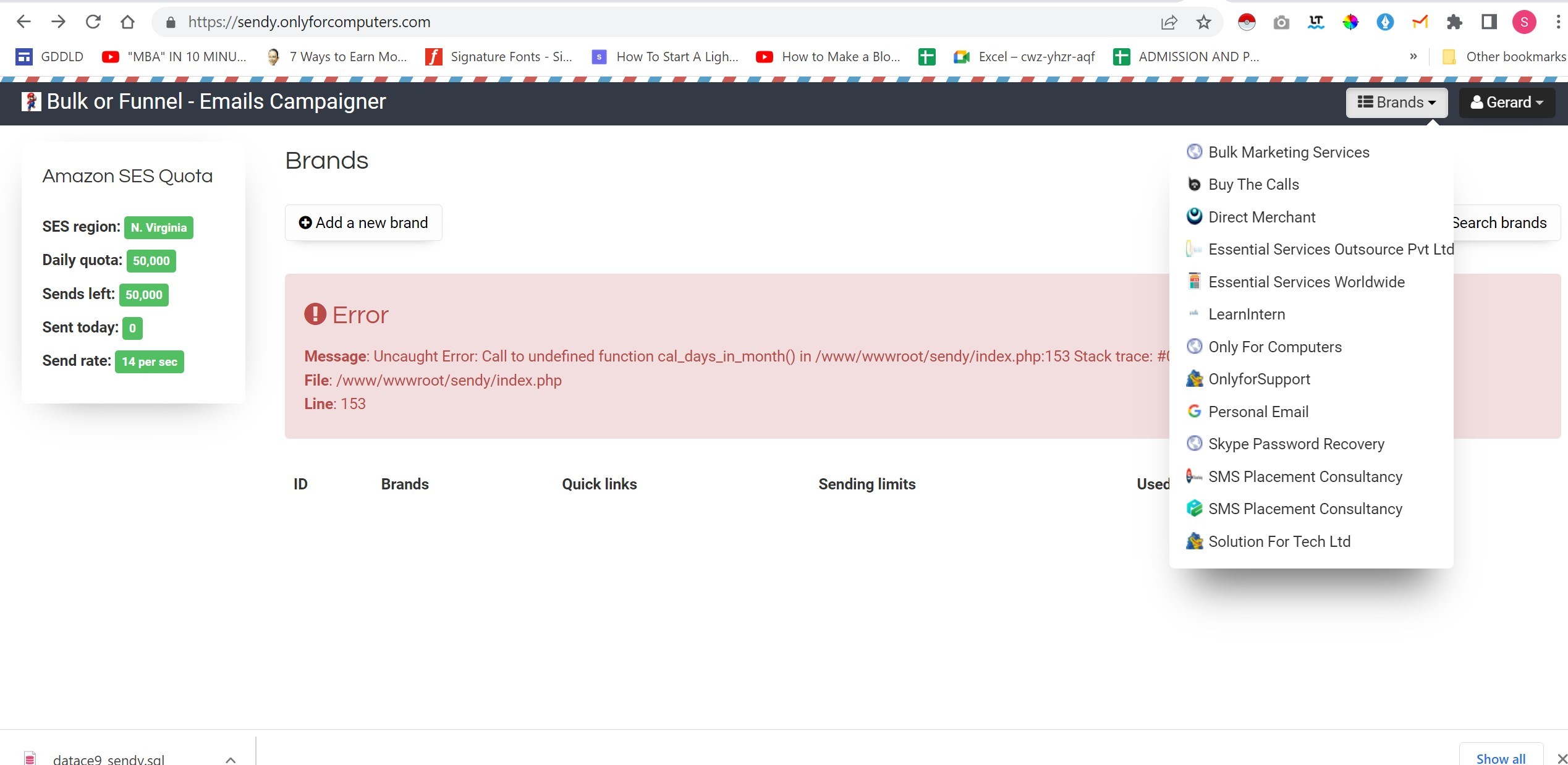The height and width of the screenshot is (765, 1568).
Task: Open the Brands dropdown menu
Action: [x=1396, y=102]
